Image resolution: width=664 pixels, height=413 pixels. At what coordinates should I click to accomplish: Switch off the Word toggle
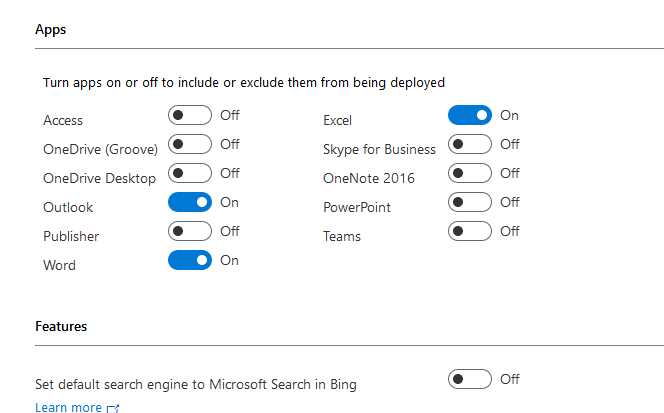click(190, 260)
